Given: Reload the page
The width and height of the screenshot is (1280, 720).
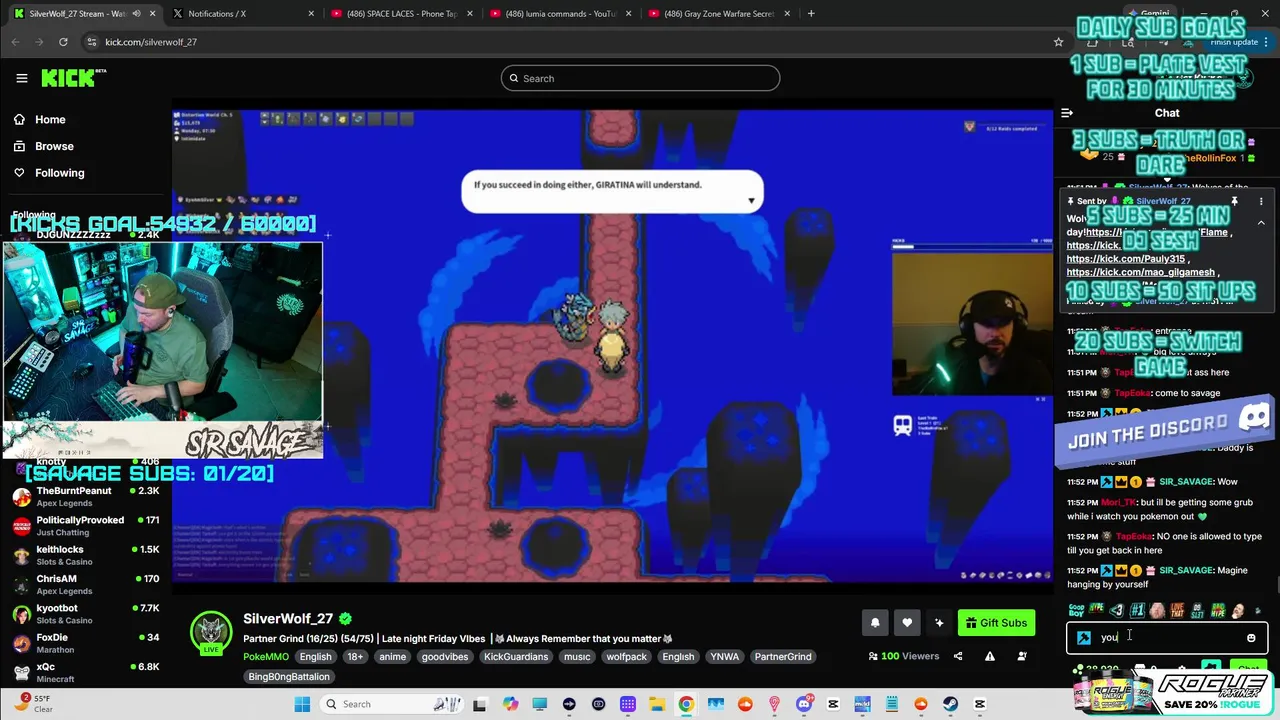Looking at the screenshot, I should pyautogui.click(x=63, y=42).
